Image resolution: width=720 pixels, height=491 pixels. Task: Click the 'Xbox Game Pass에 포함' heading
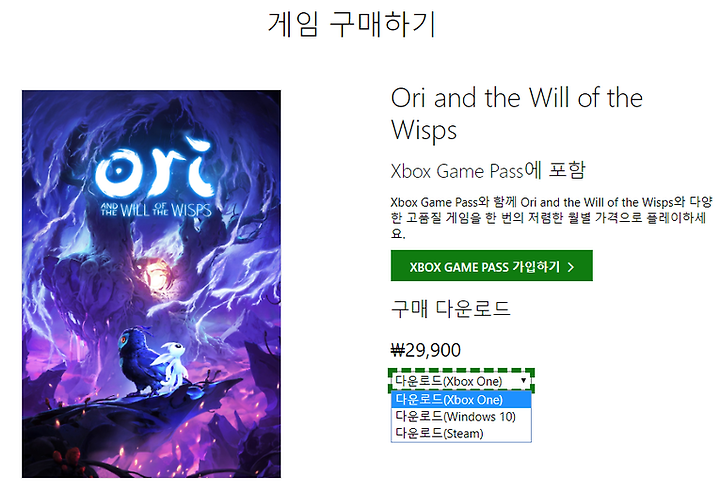point(488,170)
